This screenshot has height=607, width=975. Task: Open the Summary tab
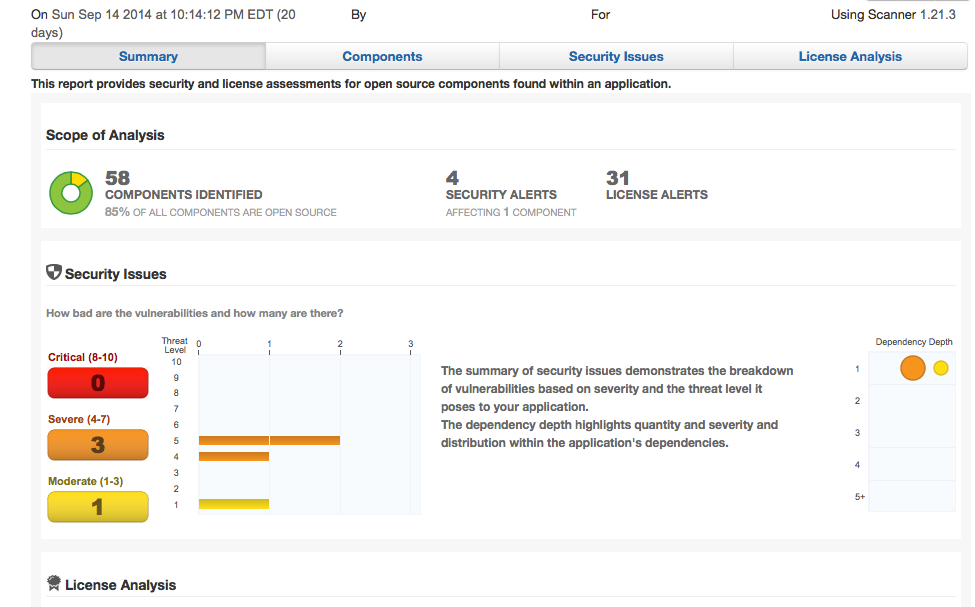pyautogui.click(x=148, y=57)
